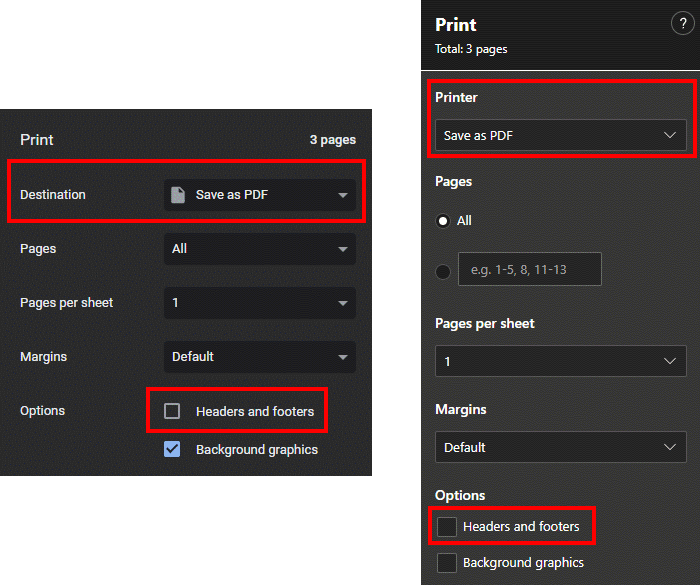
Task: Click the 'All' label next to the radio button
Action: coord(464,221)
